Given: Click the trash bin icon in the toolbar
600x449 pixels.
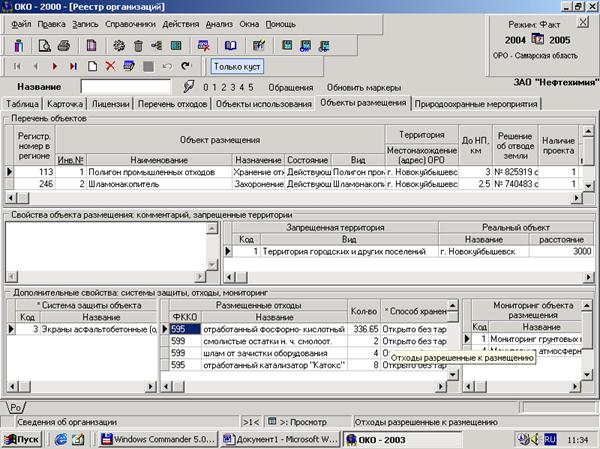Looking at the screenshot, I should (138, 46).
